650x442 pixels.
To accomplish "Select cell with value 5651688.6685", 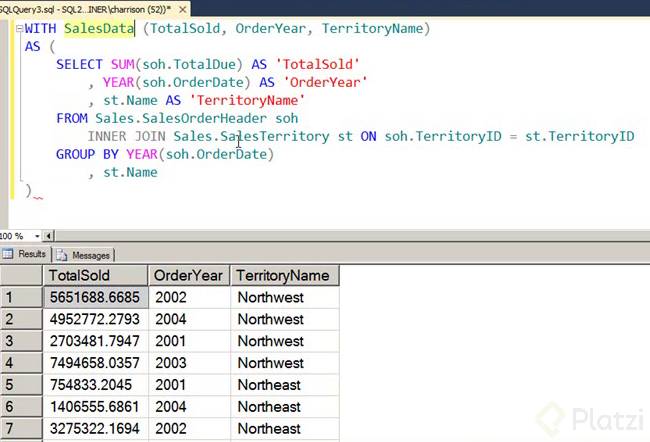I will point(95,297).
